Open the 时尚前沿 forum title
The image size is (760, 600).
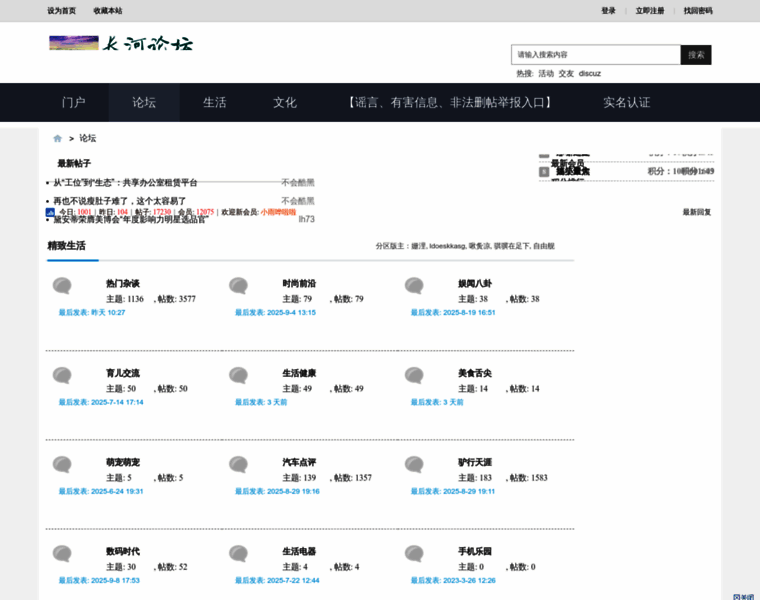click(x=299, y=284)
